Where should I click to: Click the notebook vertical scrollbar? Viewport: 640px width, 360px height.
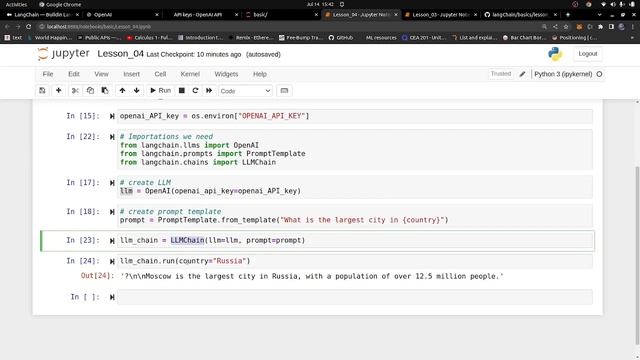point(637,255)
